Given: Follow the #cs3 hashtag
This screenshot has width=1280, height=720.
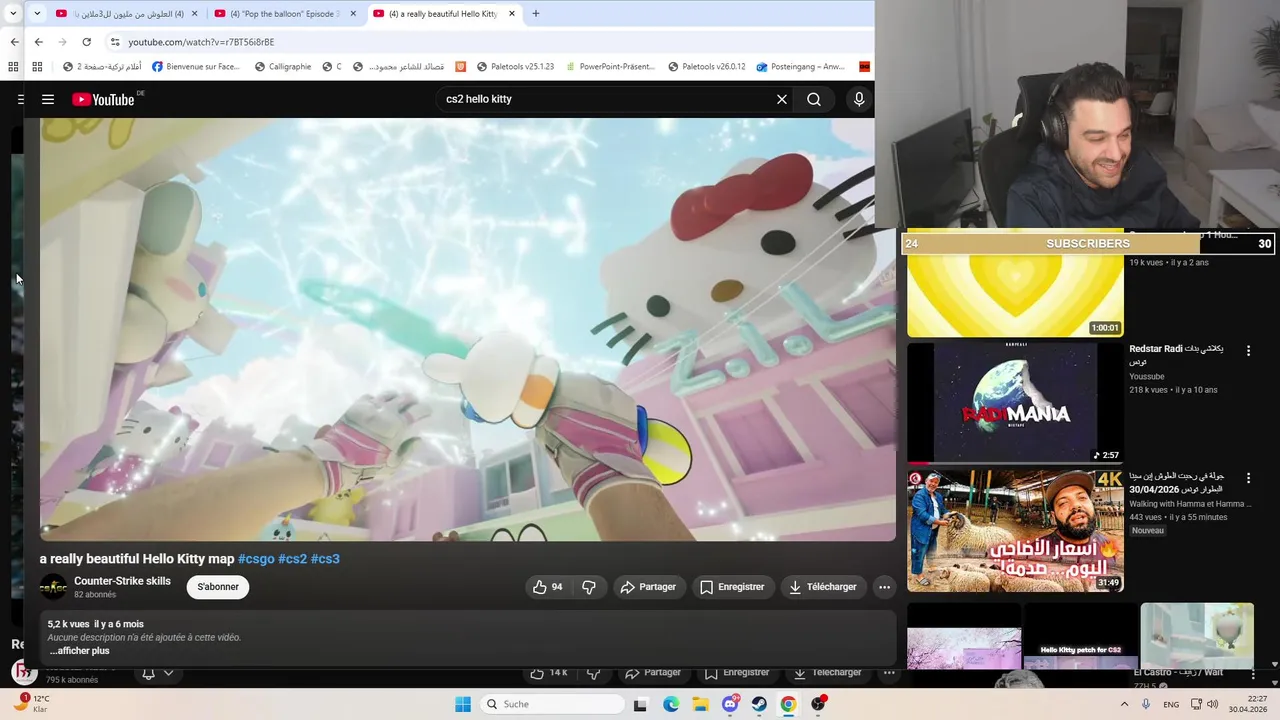Looking at the screenshot, I should [325, 559].
